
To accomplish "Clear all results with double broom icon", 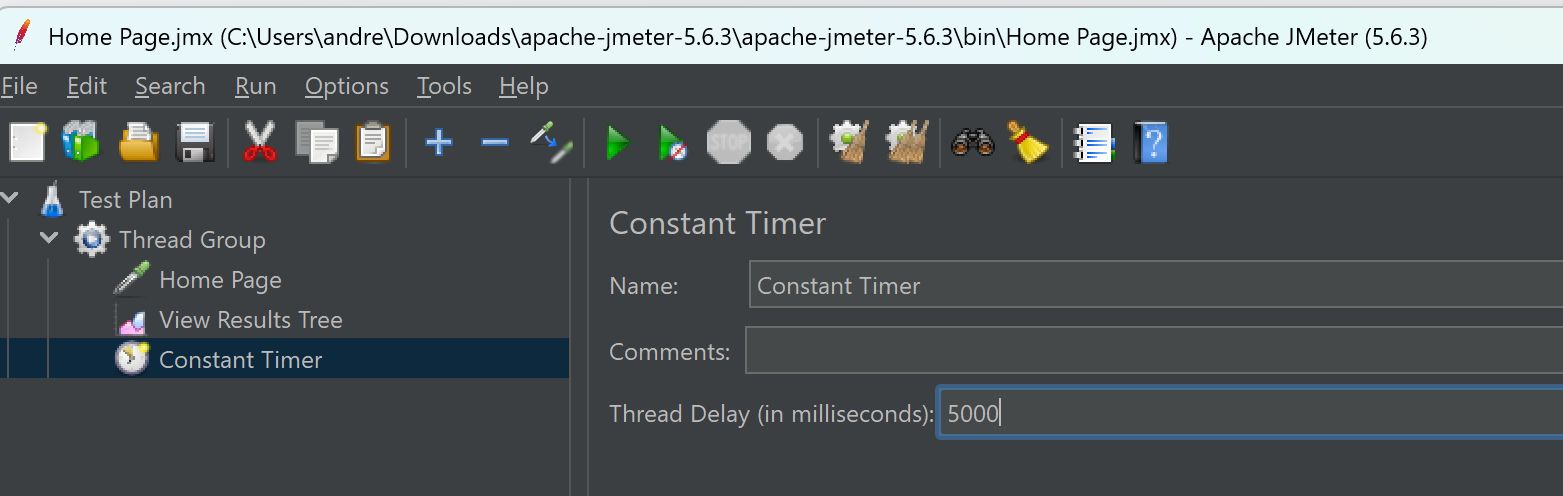I will [x=907, y=143].
